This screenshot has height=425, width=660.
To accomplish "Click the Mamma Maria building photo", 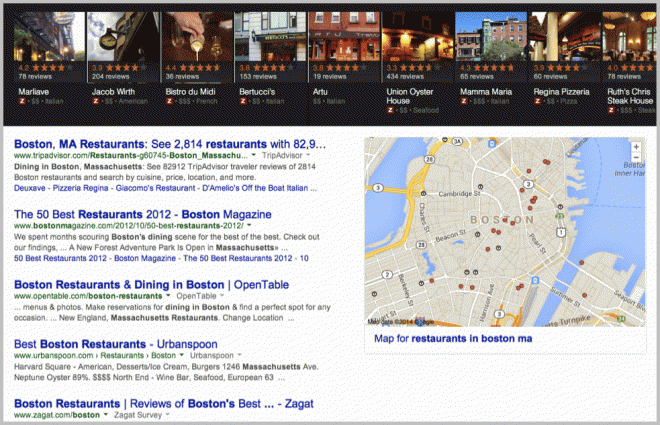I will point(491,37).
